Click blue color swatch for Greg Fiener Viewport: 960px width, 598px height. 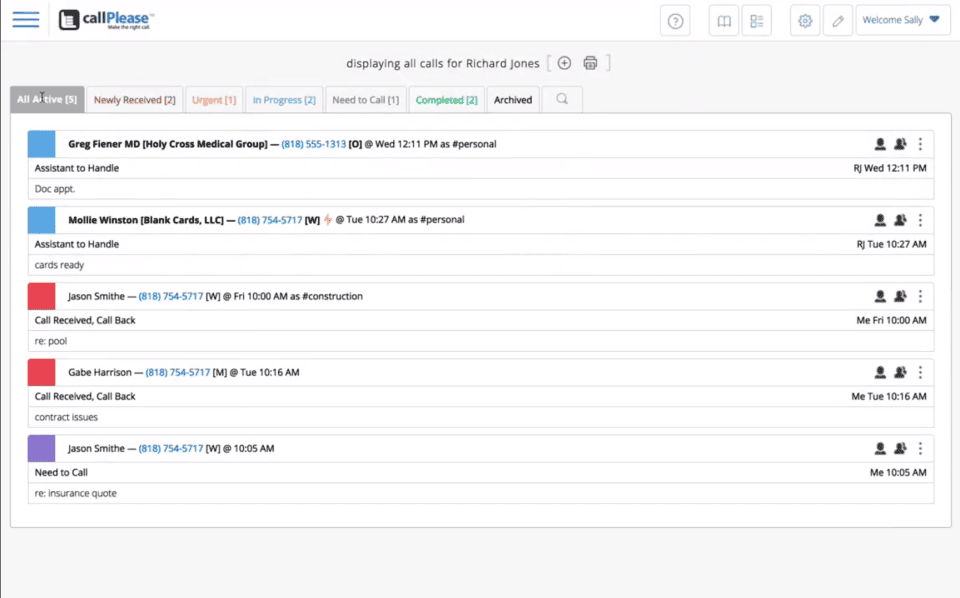(42, 144)
